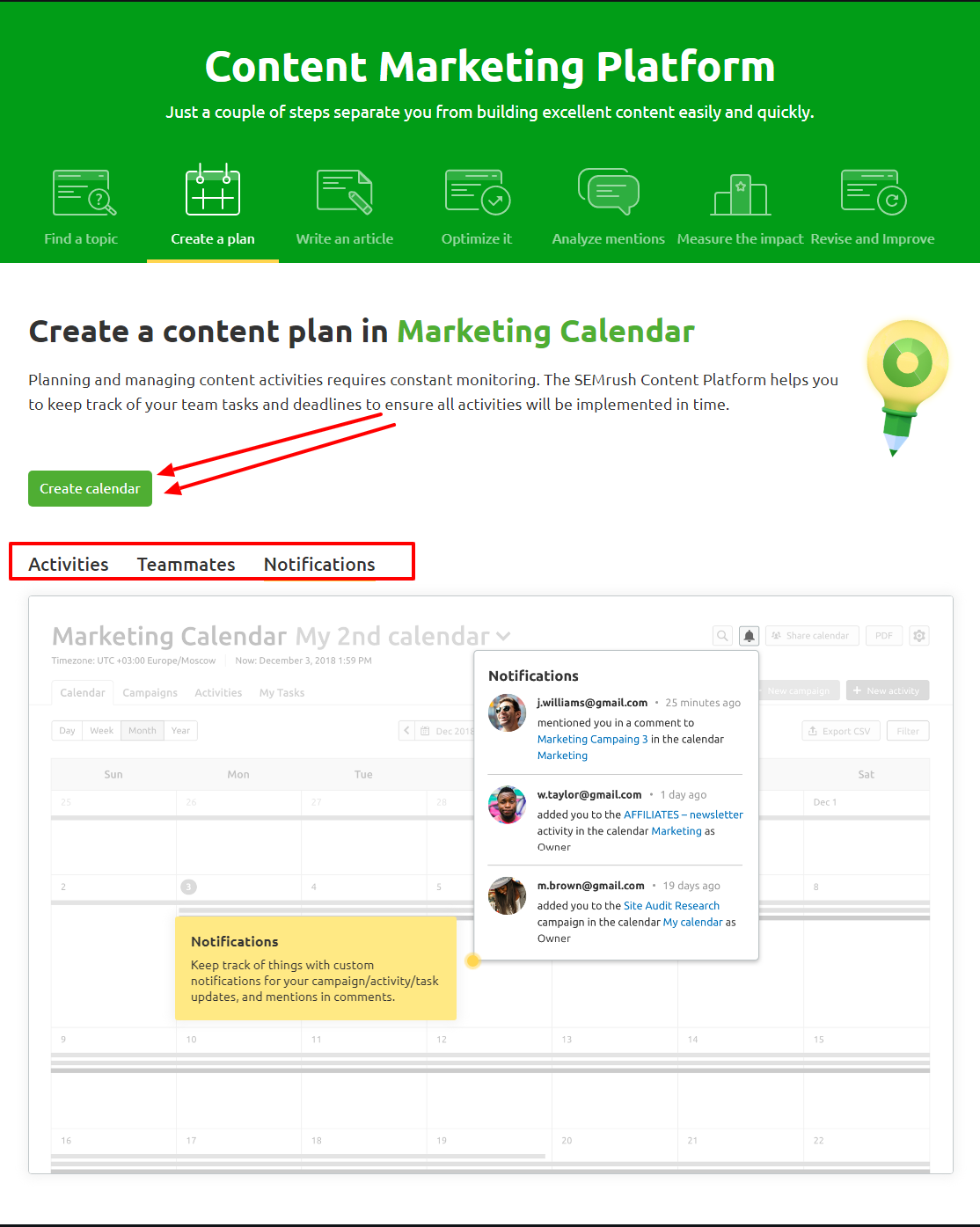The height and width of the screenshot is (1227, 980).
Task: Click the Sat column header
Action: 867,775
